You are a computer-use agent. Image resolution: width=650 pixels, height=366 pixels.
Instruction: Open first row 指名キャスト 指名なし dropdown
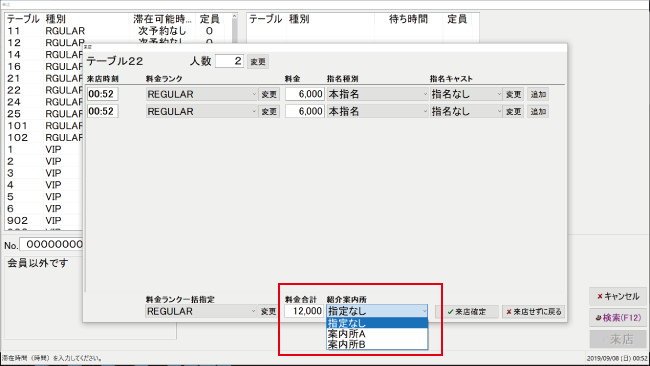tap(466, 94)
